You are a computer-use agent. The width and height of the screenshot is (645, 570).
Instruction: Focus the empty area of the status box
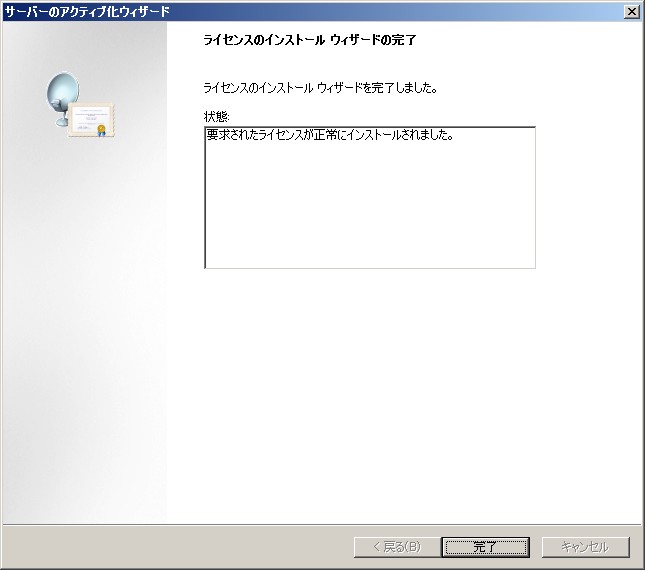point(370,210)
